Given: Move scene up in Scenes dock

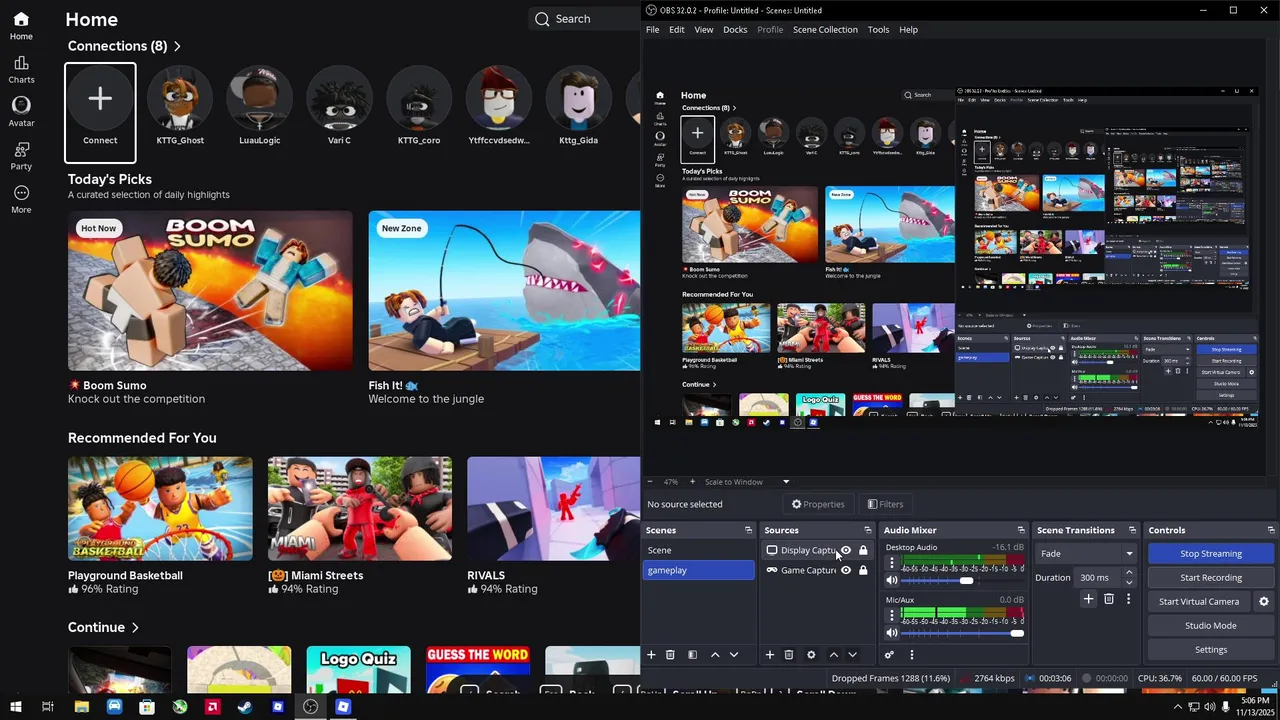Looking at the screenshot, I should click(x=715, y=655).
